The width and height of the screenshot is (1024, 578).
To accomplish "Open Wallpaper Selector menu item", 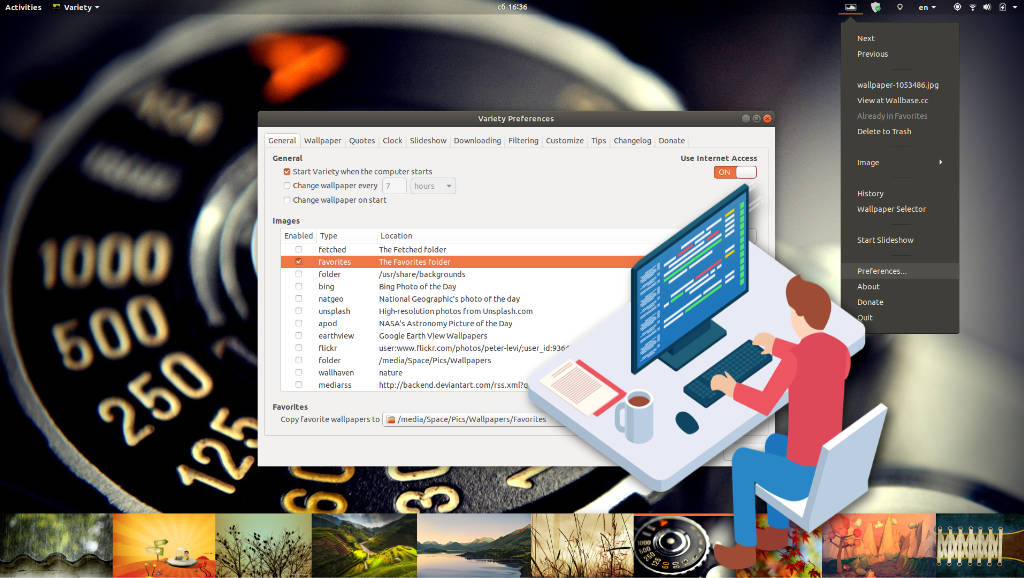I will (891, 209).
